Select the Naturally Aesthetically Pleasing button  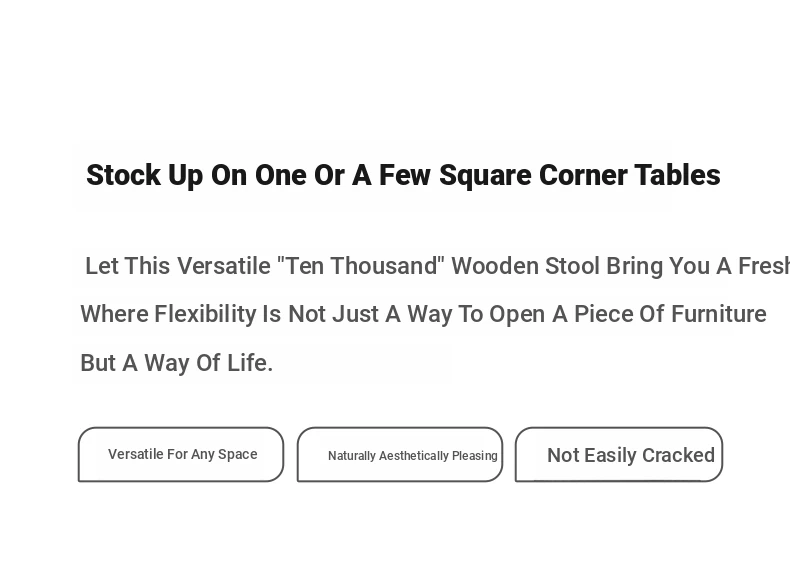coord(400,455)
